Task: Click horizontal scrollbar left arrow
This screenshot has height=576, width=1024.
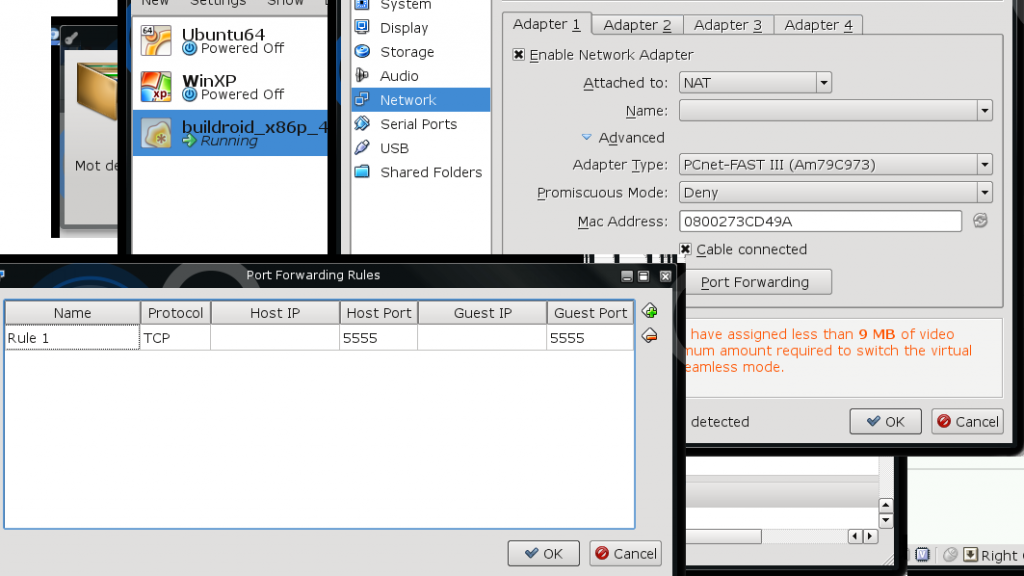Action: (856, 536)
